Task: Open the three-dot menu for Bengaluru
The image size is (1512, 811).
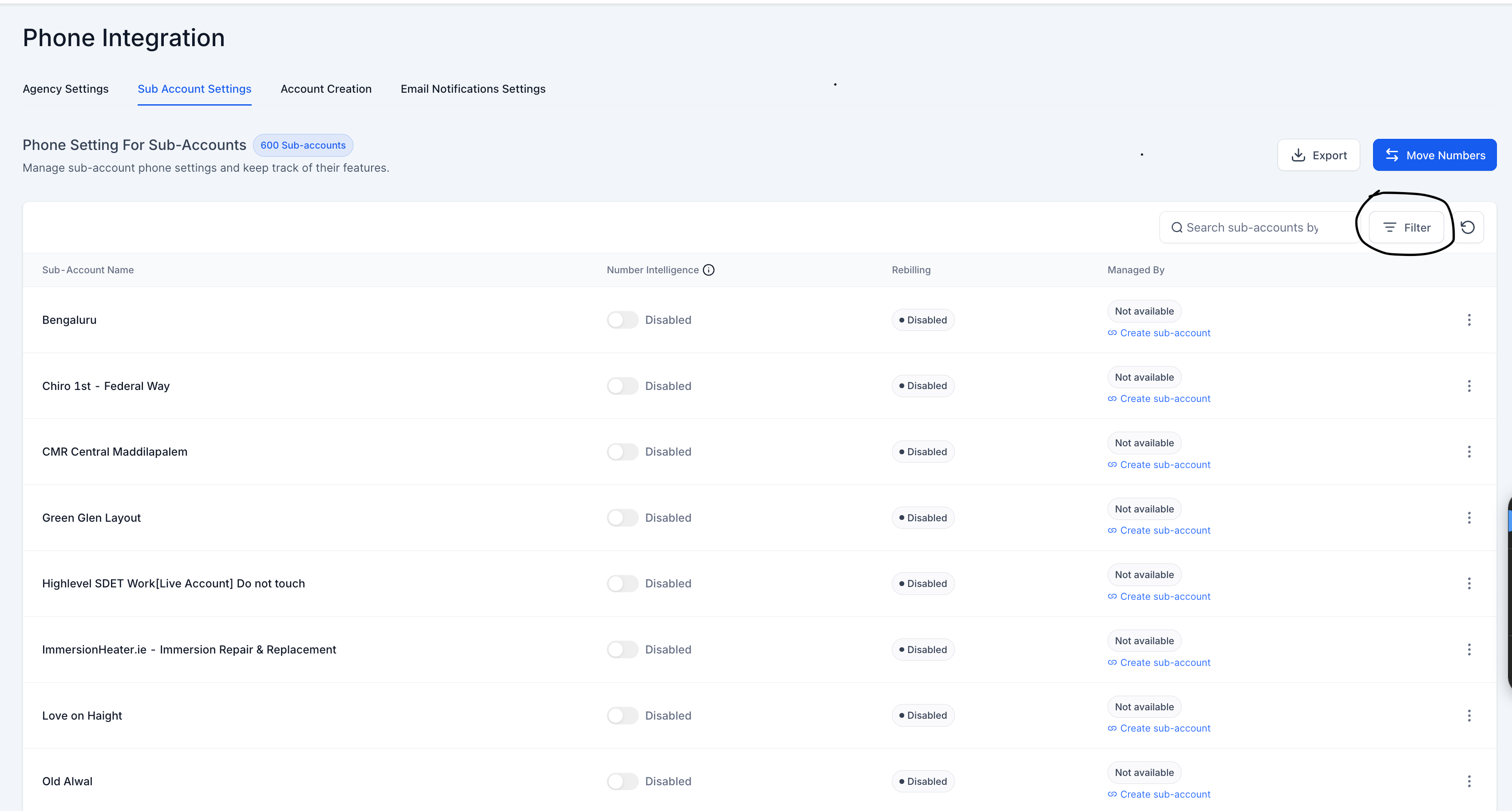Action: [1468, 319]
